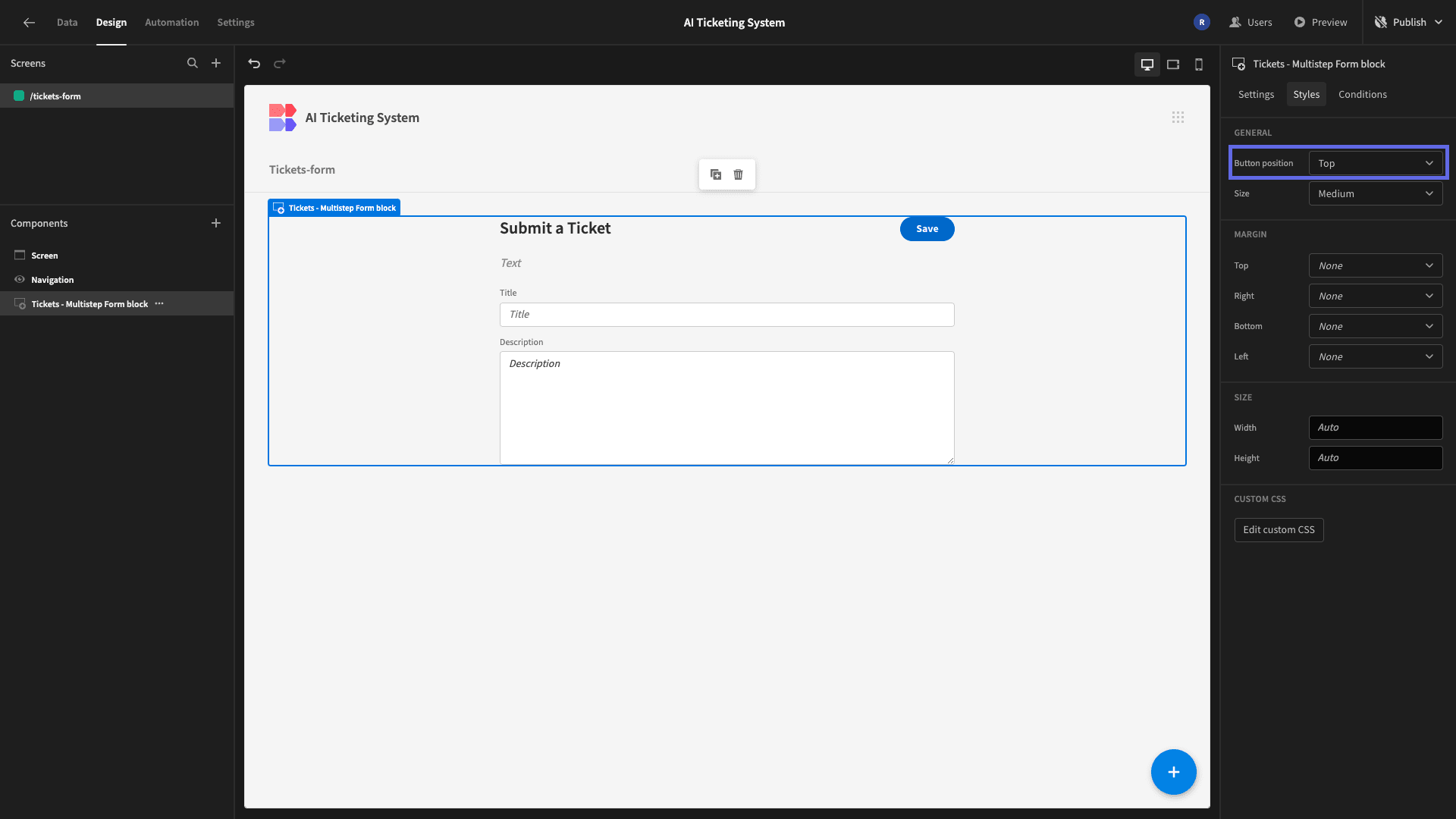The image size is (1456, 819).
Task: Undo the last change
Action: [x=254, y=64]
